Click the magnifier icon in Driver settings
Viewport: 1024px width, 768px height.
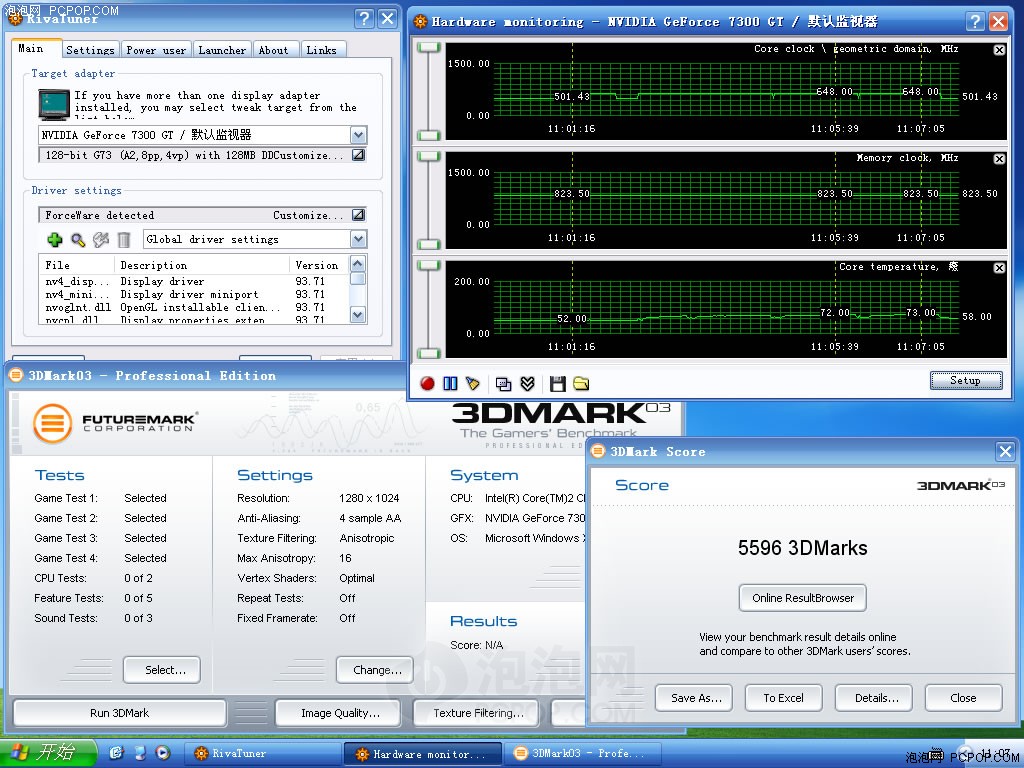(x=78, y=240)
